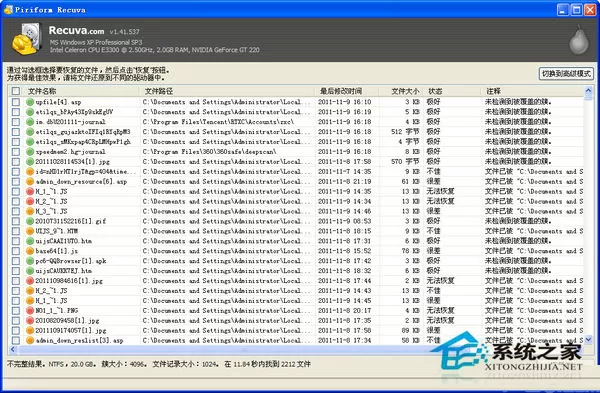600x393 pixels.
Task: Click red dot beside 20108209458[1].jpg
Action: click(x=30, y=321)
